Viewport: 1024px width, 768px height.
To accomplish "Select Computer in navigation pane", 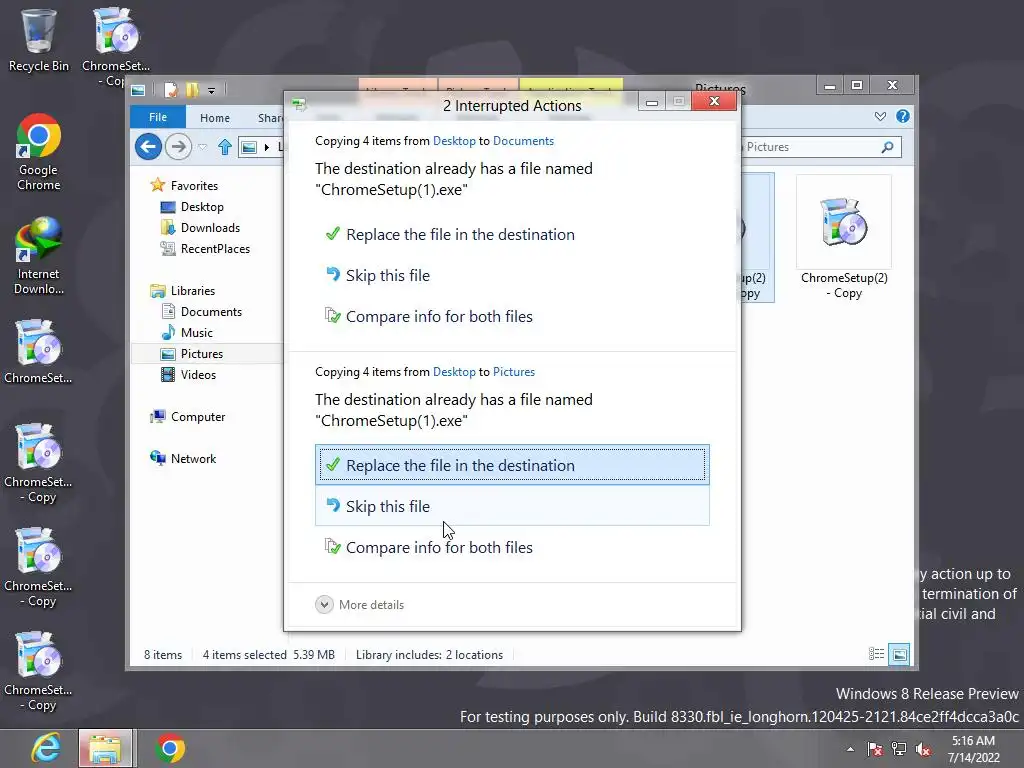I will pyautogui.click(x=198, y=417).
